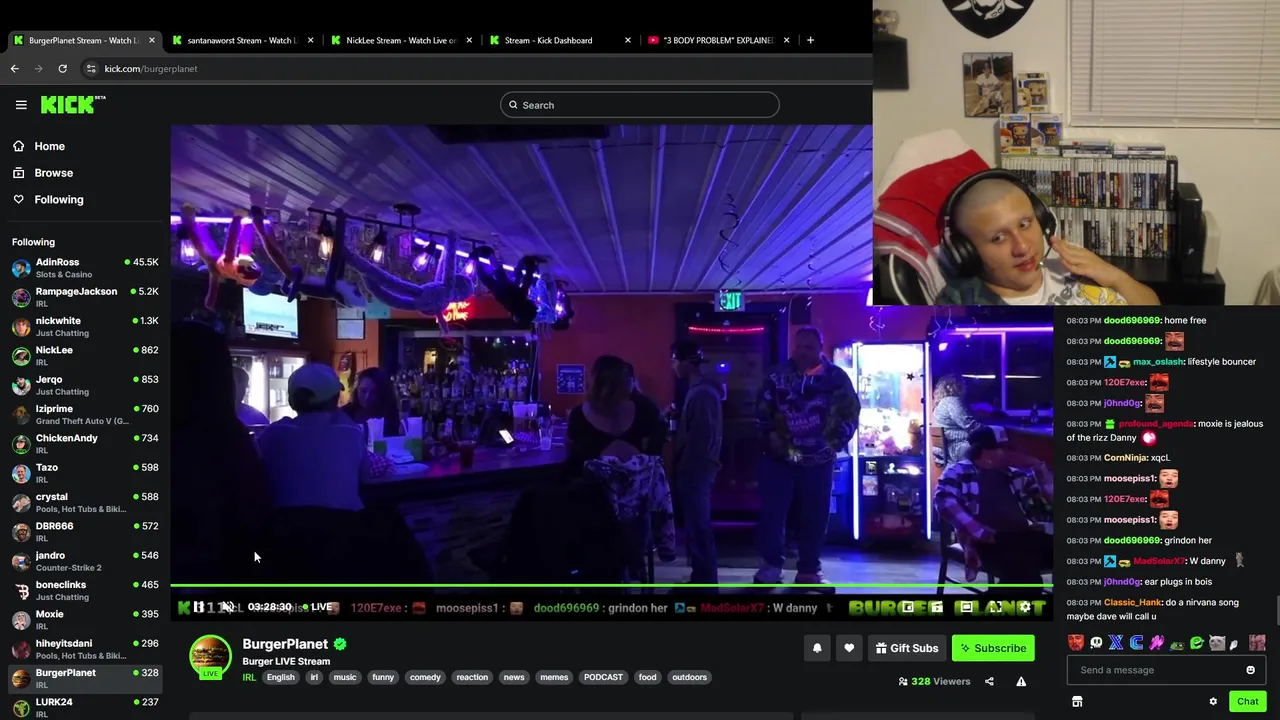
Task: Toggle picture-in-picture mini player
Action: click(x=908, y=607)
